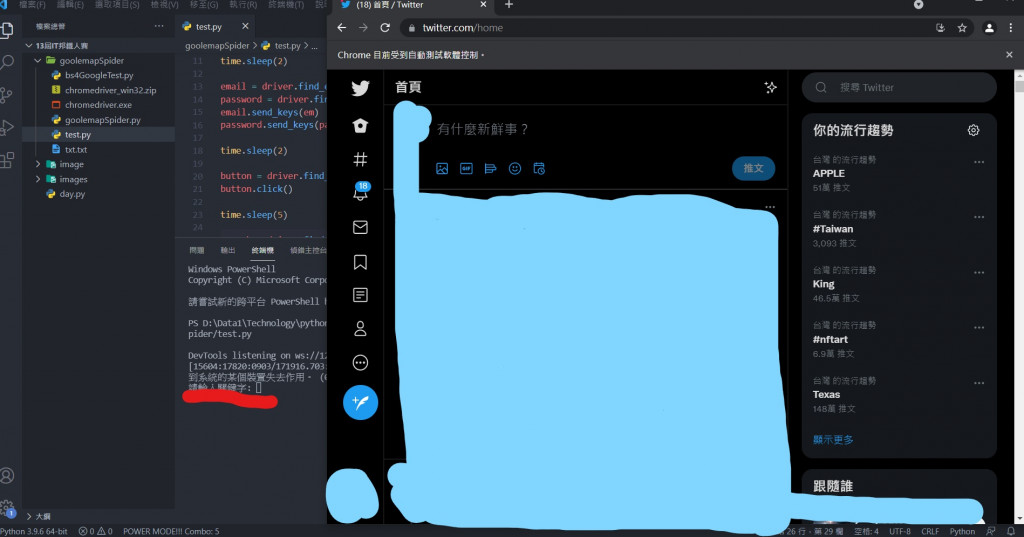
Task: Go to Twitter Home icon
Action: tap(360, 125)
